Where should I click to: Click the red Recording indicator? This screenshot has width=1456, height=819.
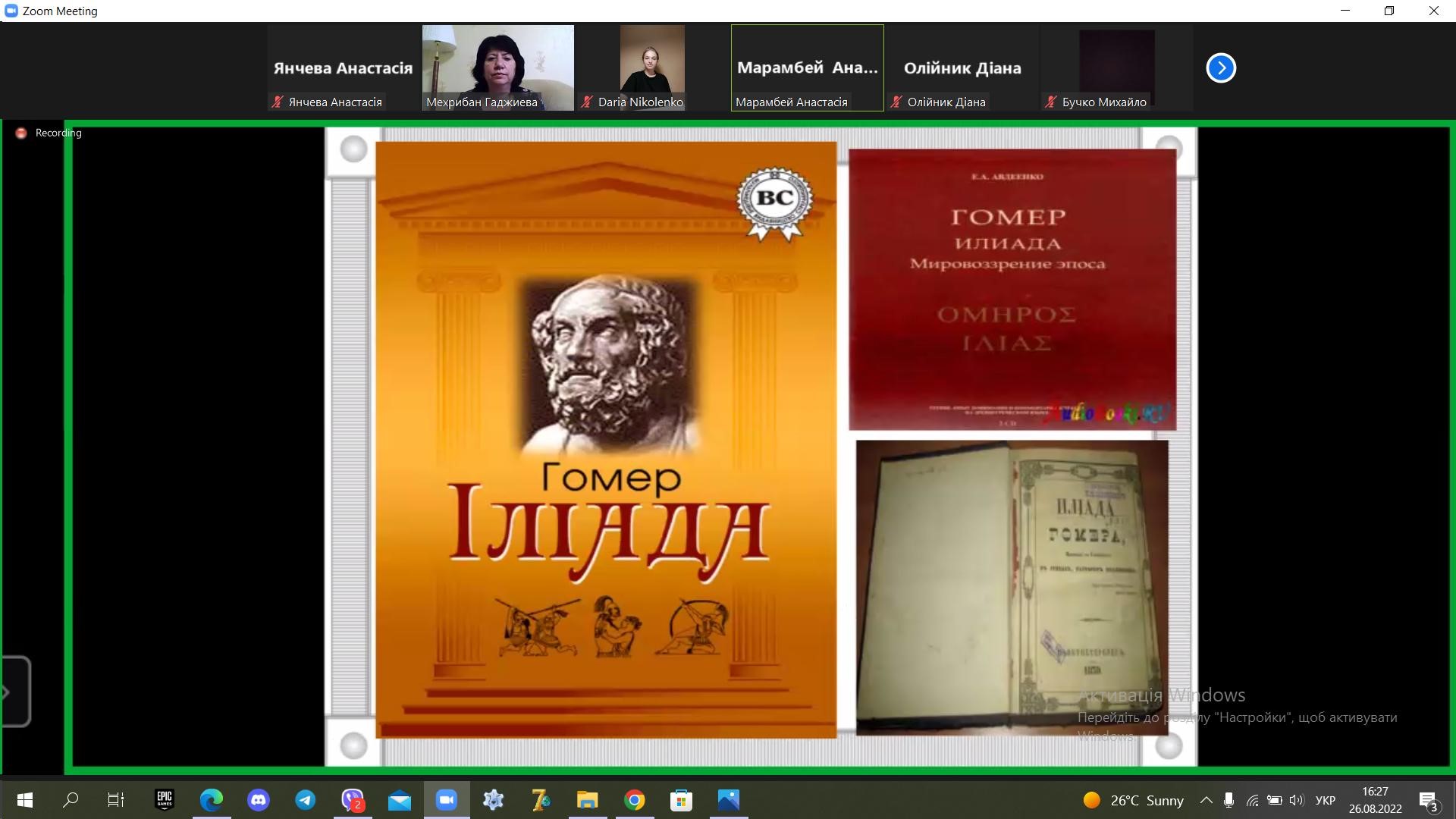pyautogui.click(x=49, y=133)
